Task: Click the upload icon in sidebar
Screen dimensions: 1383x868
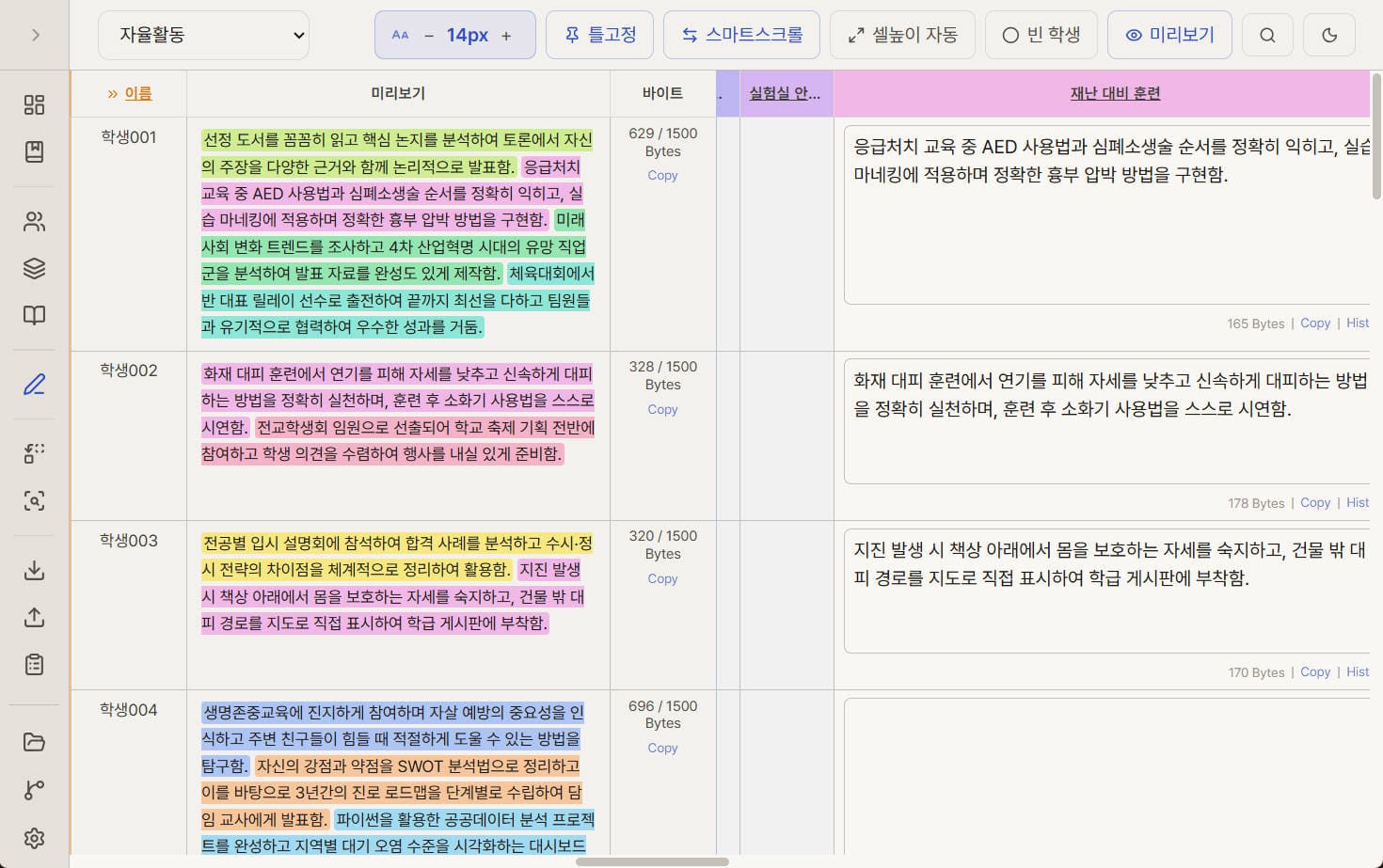Action: coord(34,617)
